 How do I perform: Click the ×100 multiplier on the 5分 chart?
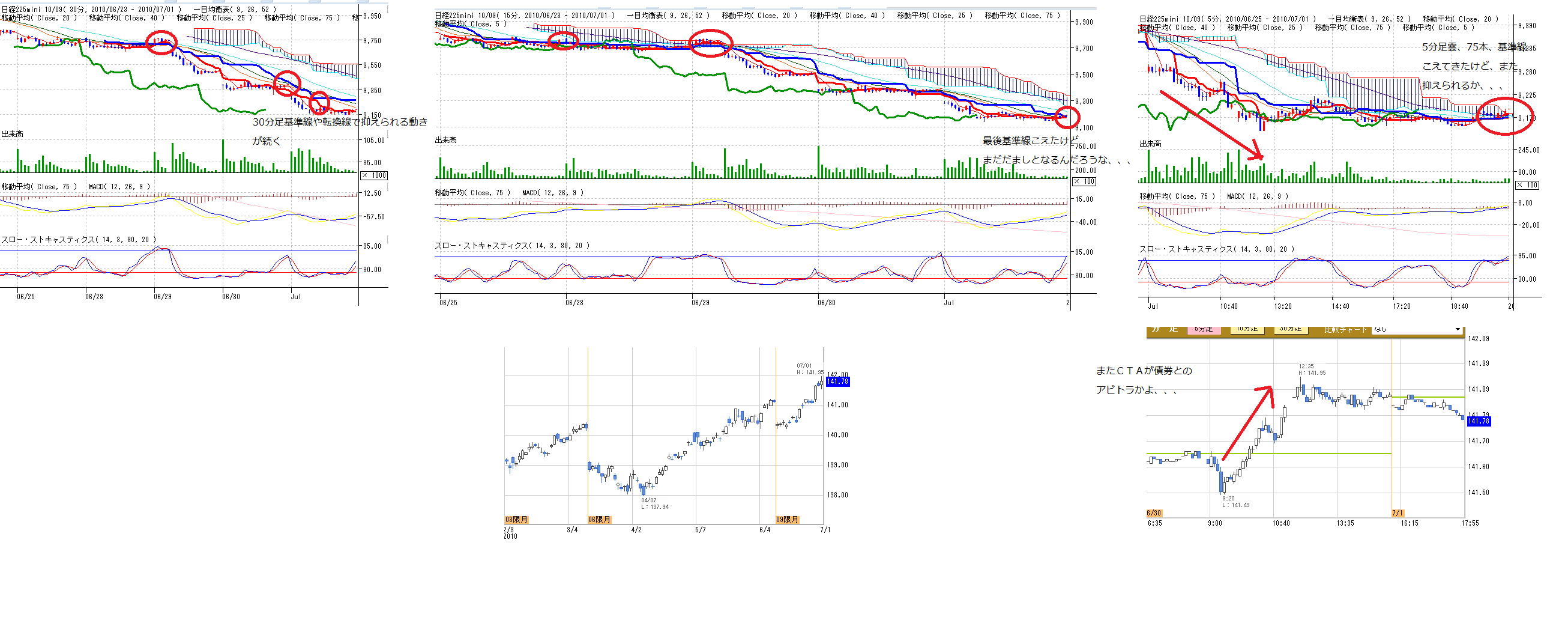click(x=1527, y=185)
